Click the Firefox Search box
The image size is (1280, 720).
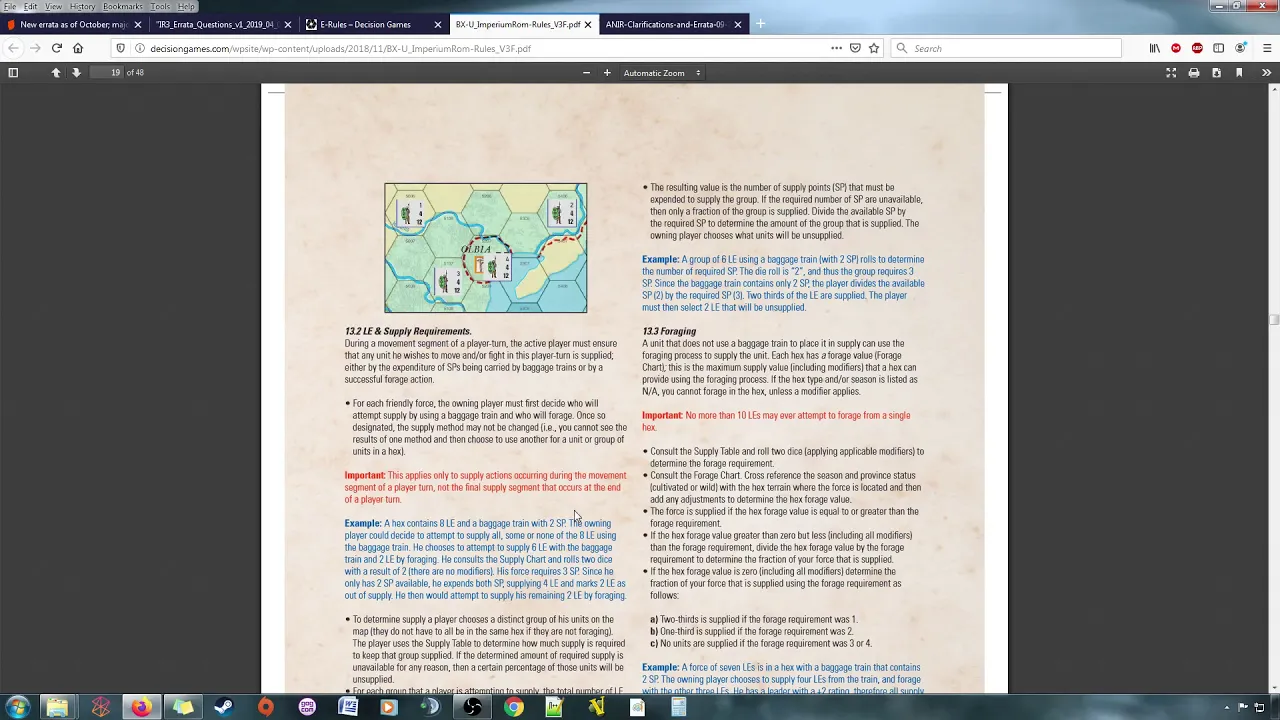1006,48
